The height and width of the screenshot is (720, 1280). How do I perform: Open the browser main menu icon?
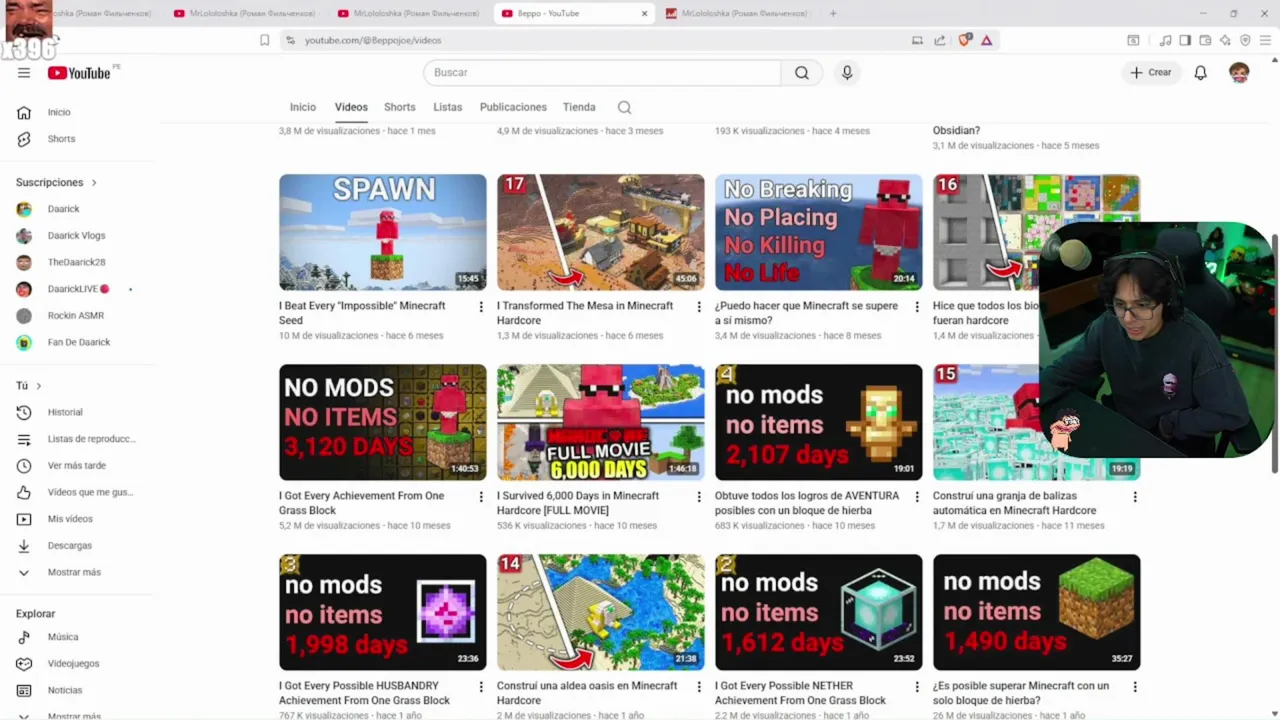(1265, 40)
